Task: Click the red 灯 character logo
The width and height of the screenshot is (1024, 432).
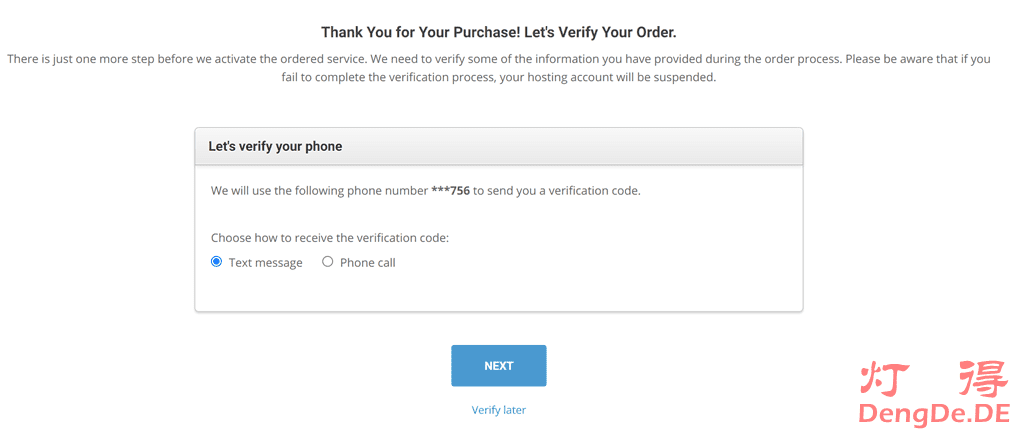Action: coord(882,376)
